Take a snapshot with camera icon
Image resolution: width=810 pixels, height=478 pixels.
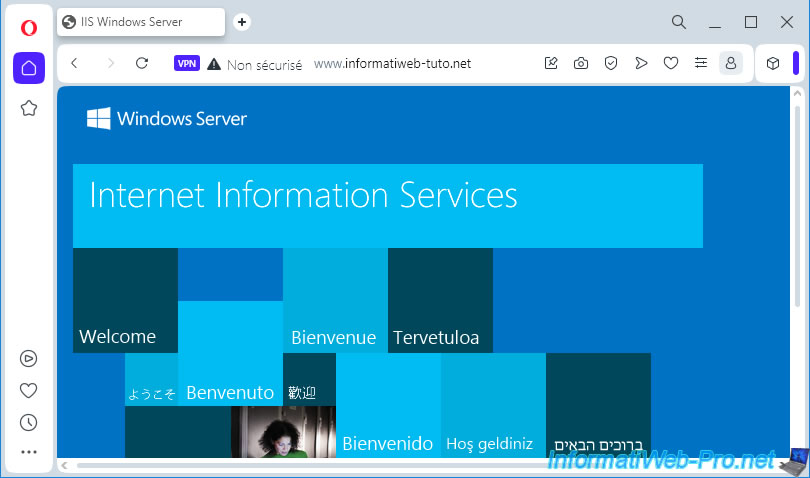581,63
